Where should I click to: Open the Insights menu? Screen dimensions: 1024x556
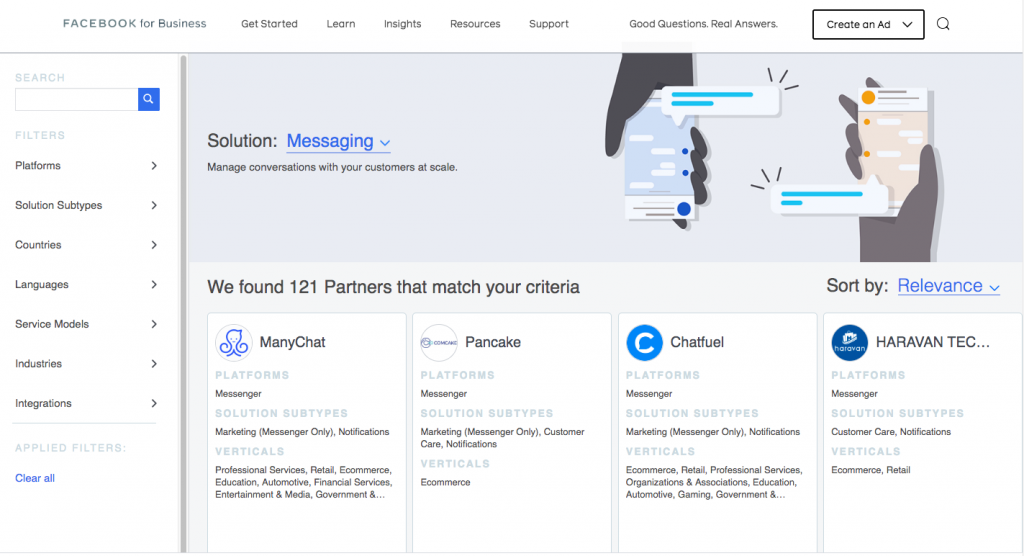pyautogui.click(x=402, y=24)
